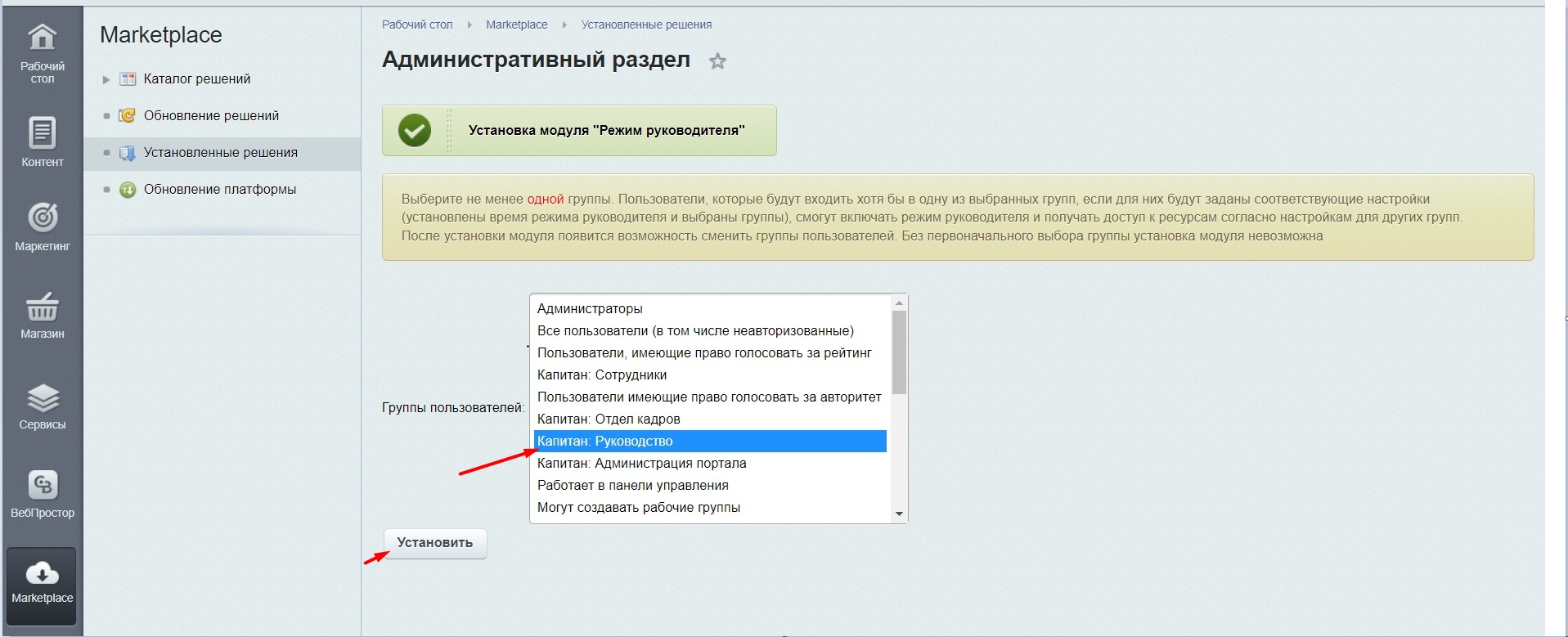The height and width of the screenshot is (637, 1568).
Task: Add page to favorites with star icon
Action: tap(717, 61)
